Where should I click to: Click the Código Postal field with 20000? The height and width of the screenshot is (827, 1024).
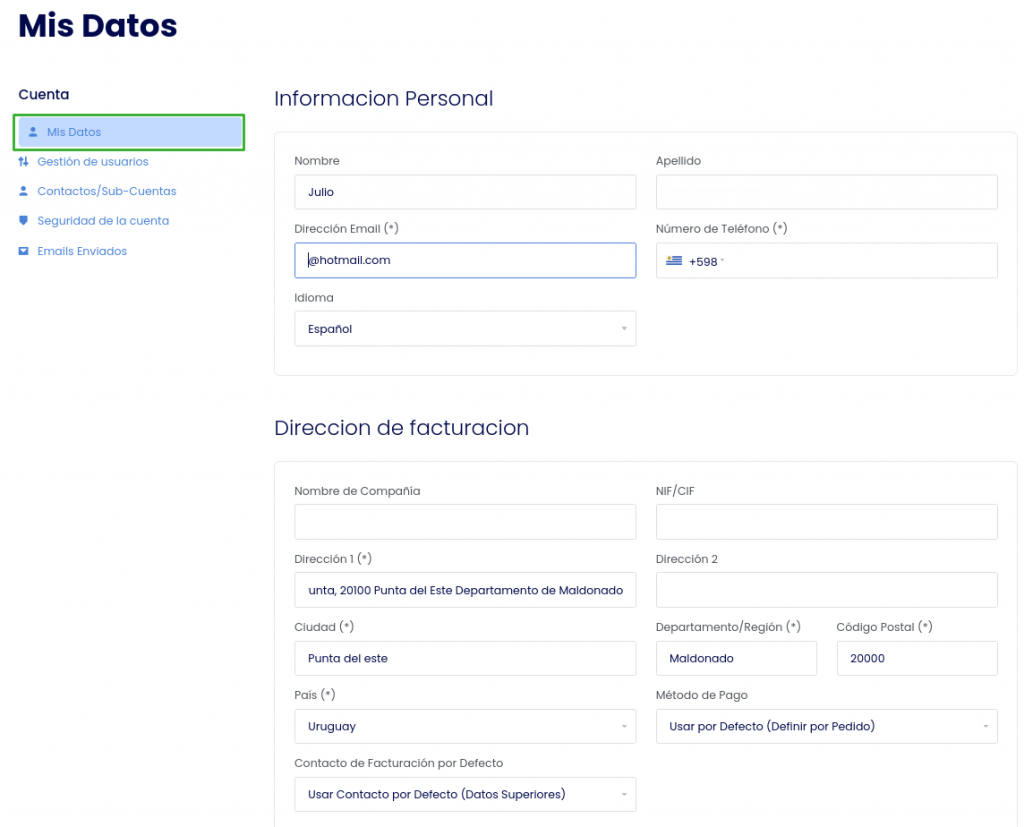[916, 659]
